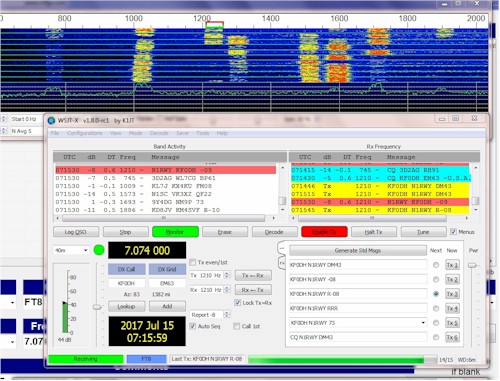The image size is (500, 381).
Task: Click the red Rx marker on waterfall scale
Action: [x=215, y=24]
